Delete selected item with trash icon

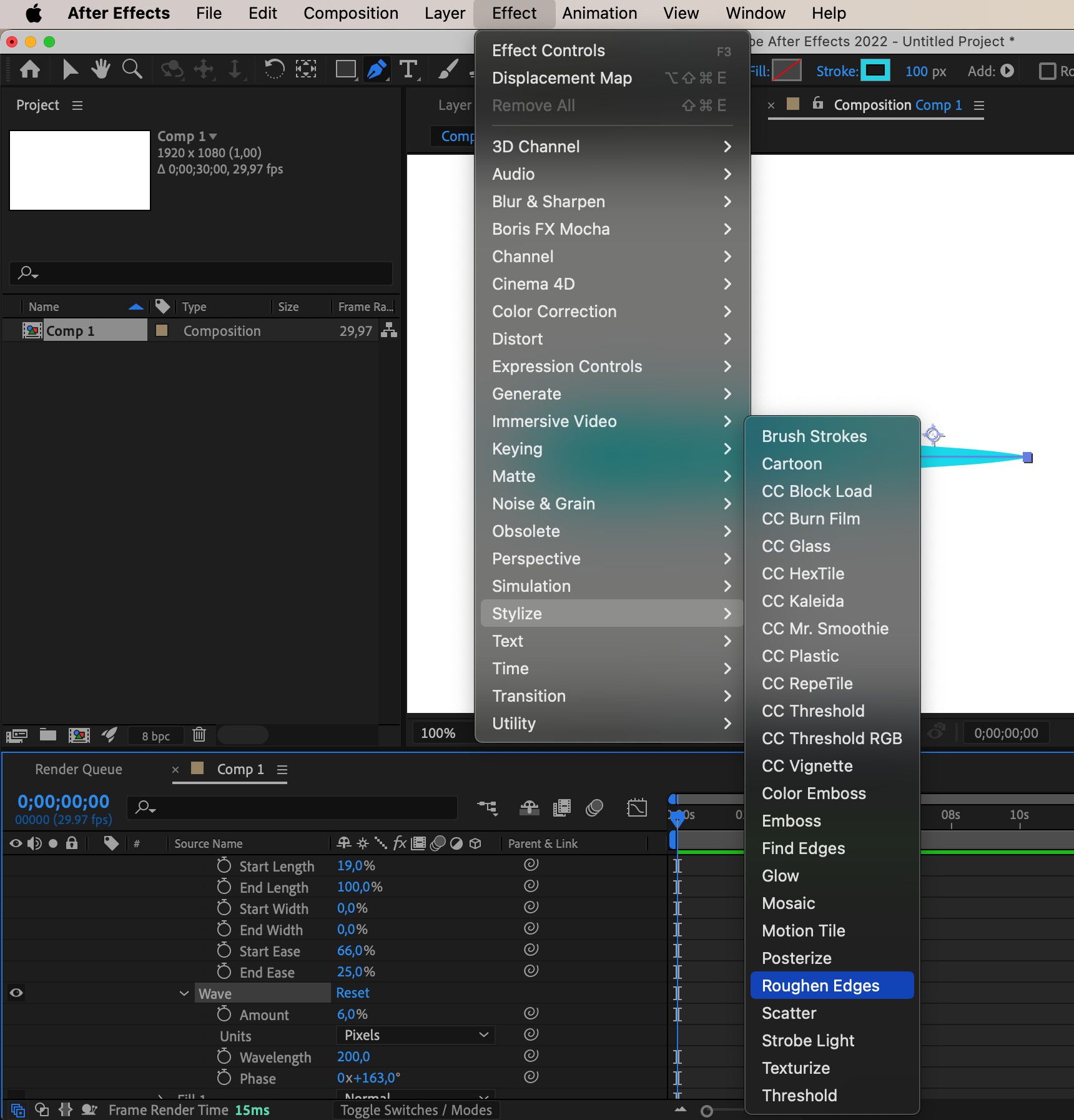pyautogui.click(x=199, y=735)
